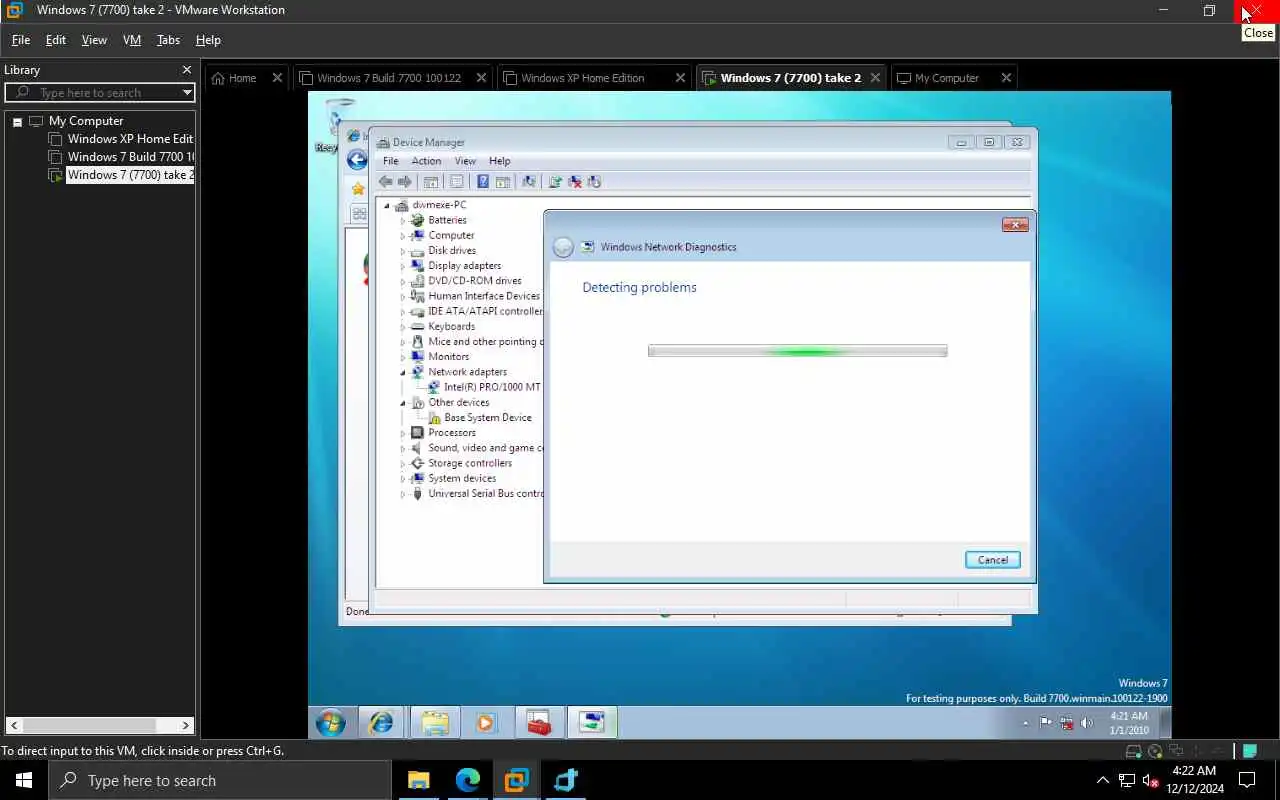This screenshot has width=1280, height=800.
Task: Click the Library search input field
Action: coord(100,93)
